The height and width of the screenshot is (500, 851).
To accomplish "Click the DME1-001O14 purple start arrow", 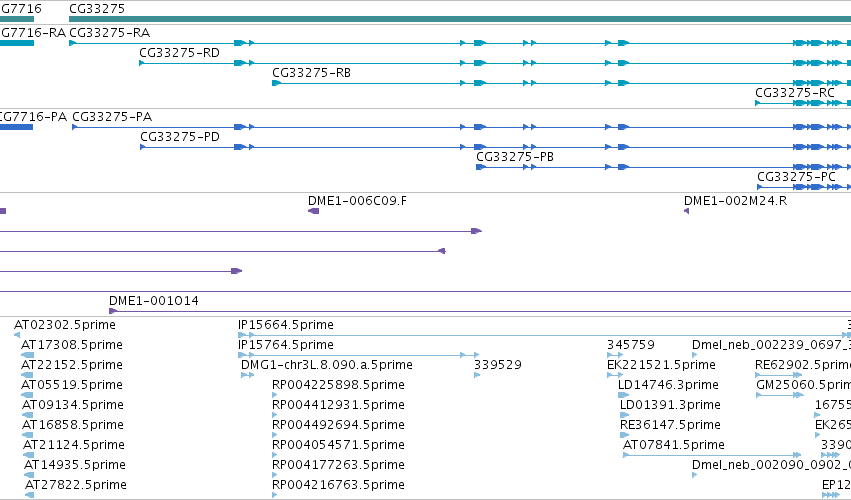I will tap(113, 311).
